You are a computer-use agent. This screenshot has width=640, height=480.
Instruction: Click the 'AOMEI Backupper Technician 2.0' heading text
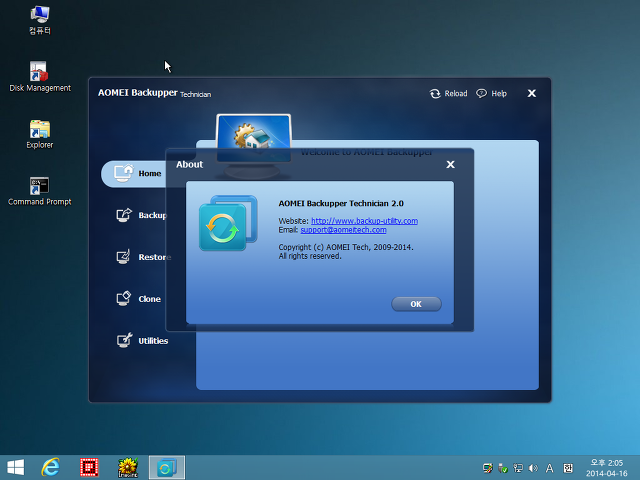pyautogui.click(x=341, y=203)
